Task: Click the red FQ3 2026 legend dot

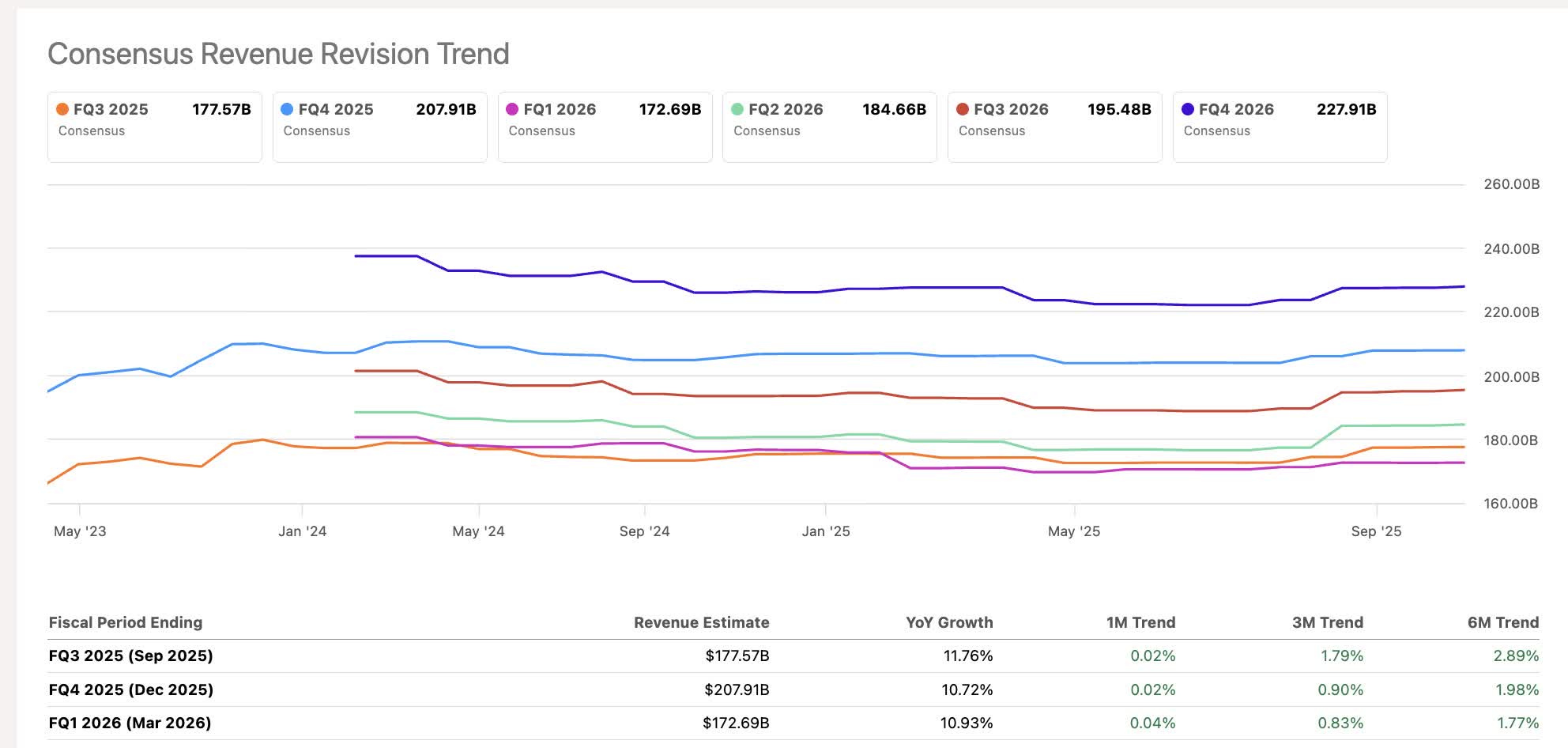Action: (963, 109)
